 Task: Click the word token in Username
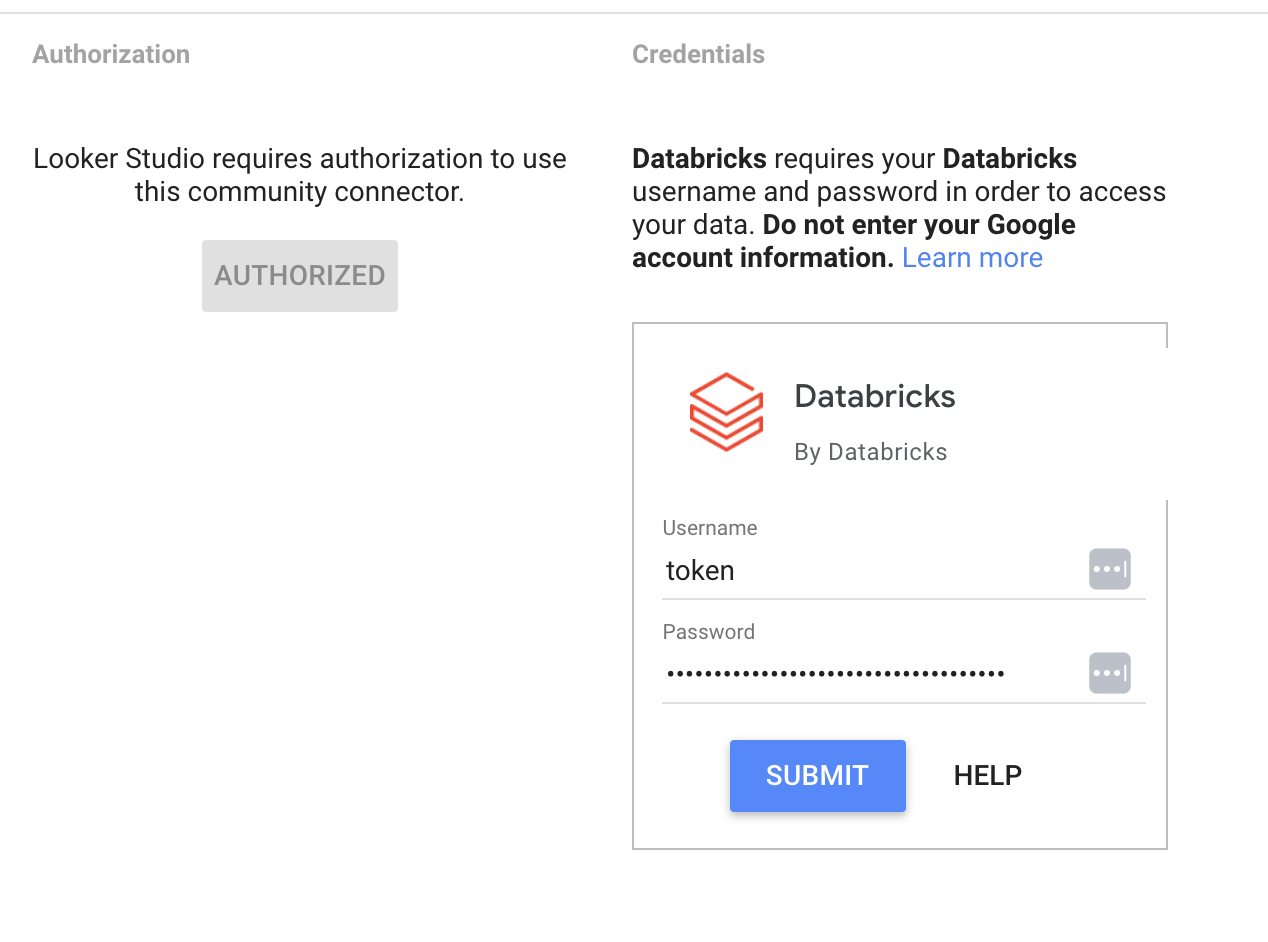pyautogui.click(x=700, y=571)
